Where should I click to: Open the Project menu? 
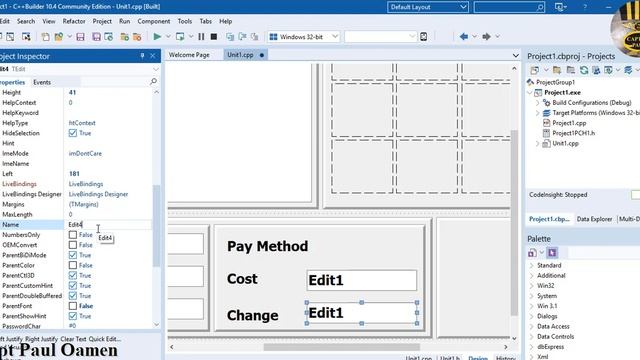point(102,21)
